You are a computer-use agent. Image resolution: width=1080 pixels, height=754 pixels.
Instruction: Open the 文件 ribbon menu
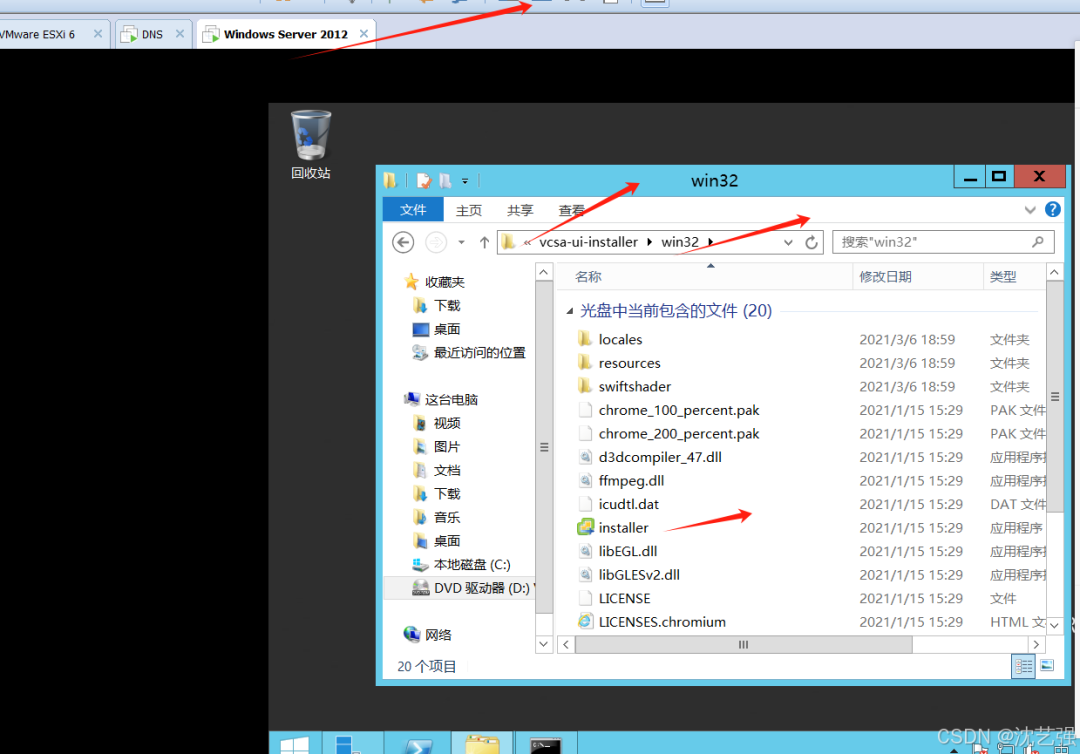click(413, 209)
